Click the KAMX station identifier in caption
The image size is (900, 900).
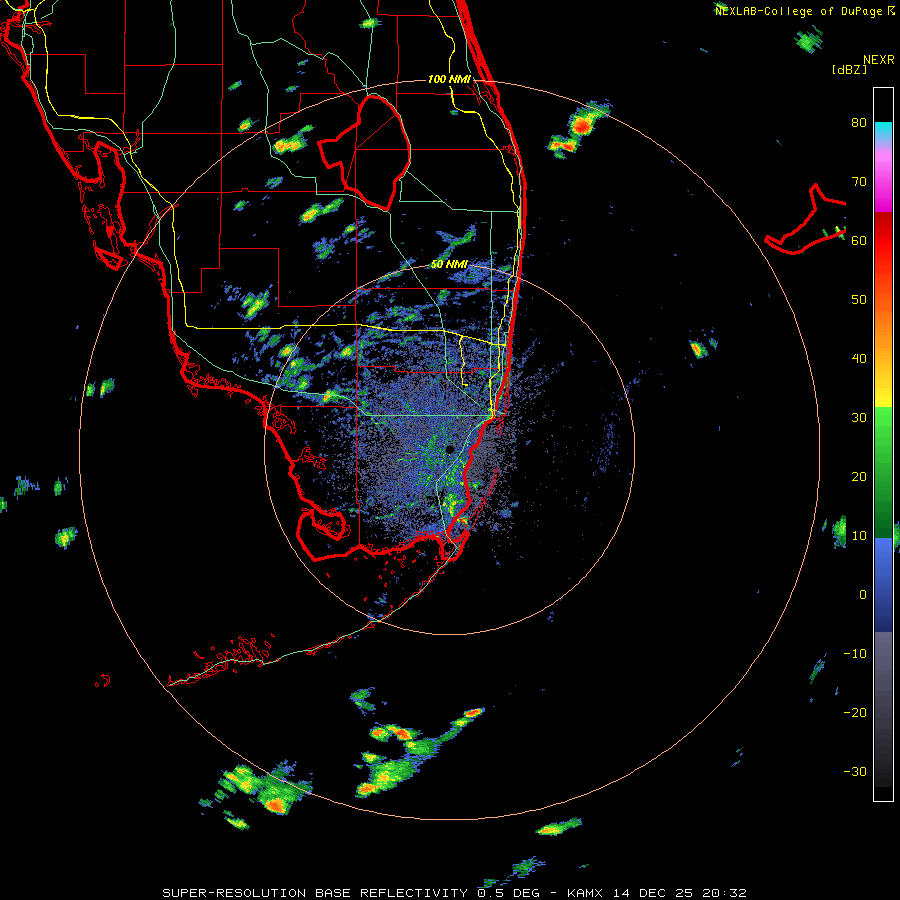coord(587,893)
